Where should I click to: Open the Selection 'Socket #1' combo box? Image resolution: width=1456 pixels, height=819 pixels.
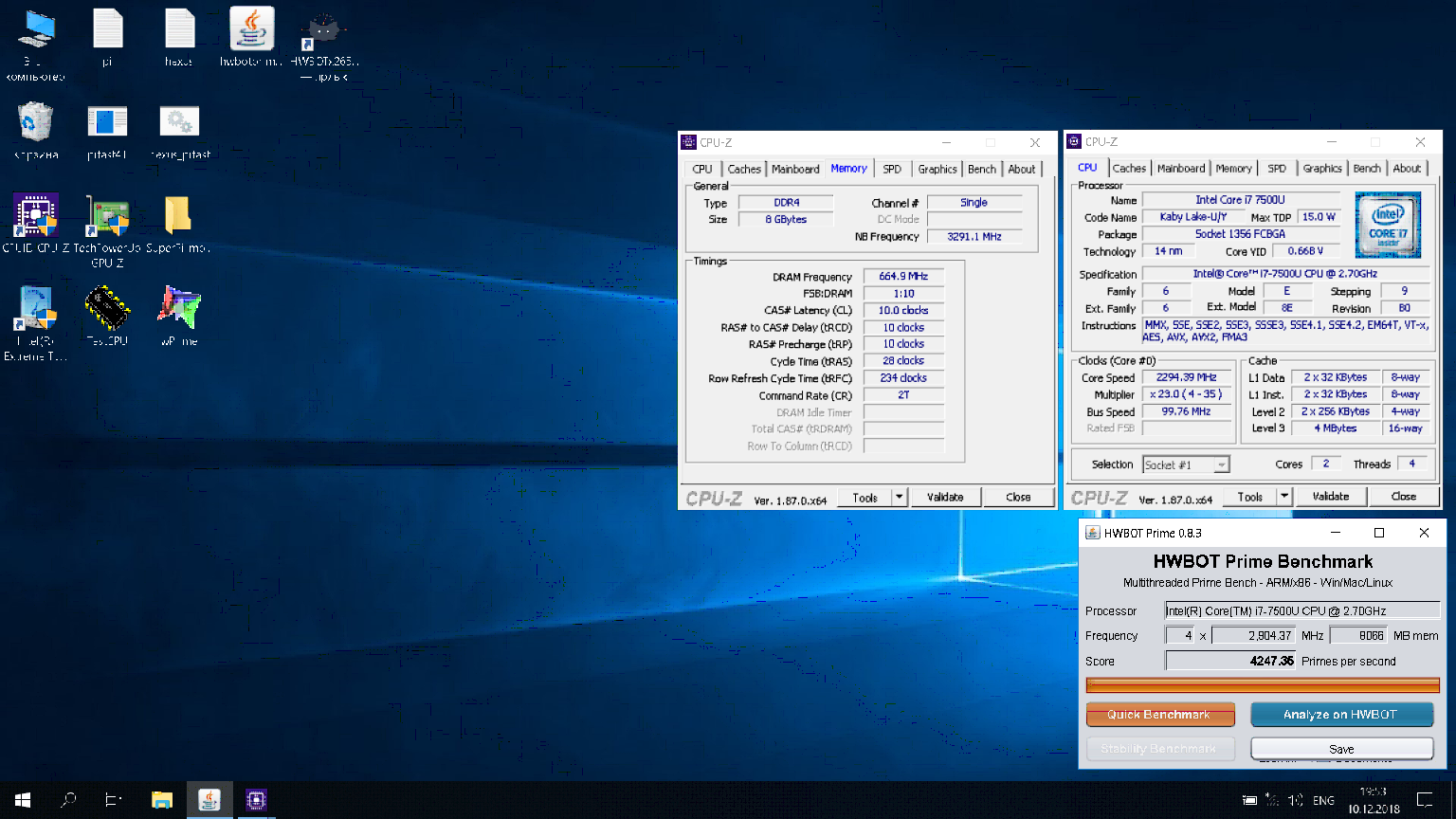point(1186,464)
